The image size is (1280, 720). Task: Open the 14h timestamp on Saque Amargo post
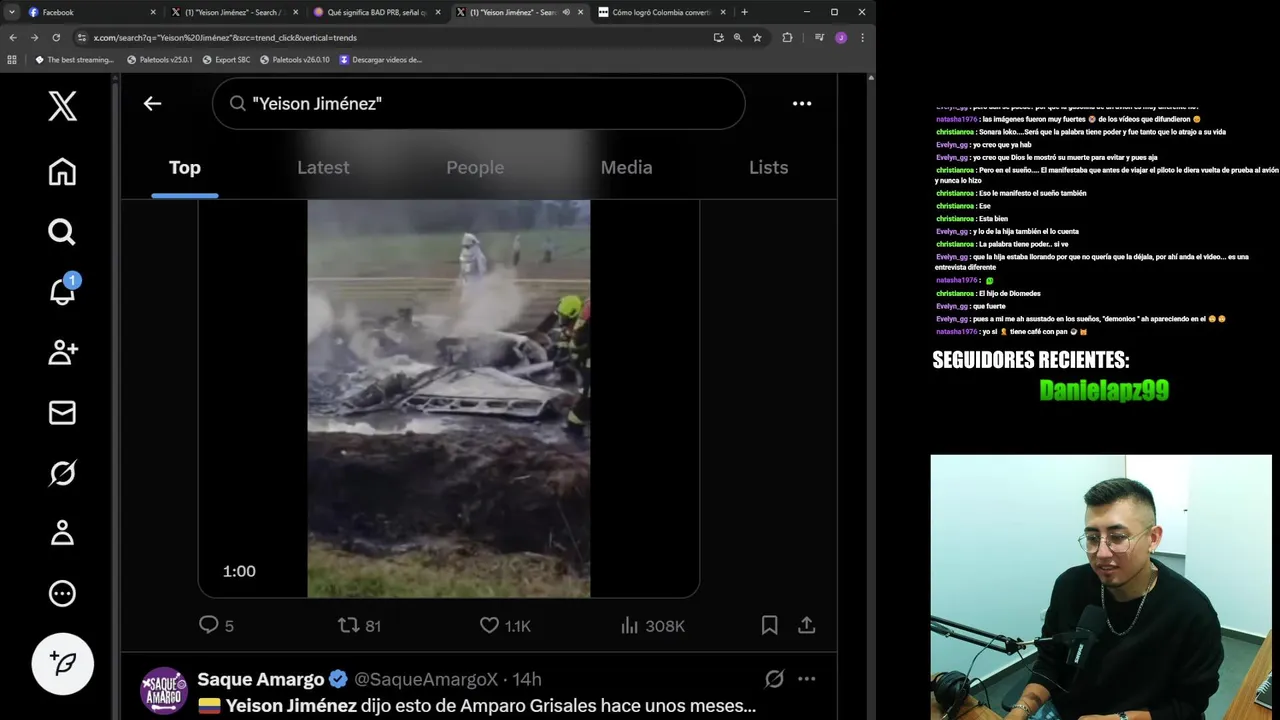(527, 679)
